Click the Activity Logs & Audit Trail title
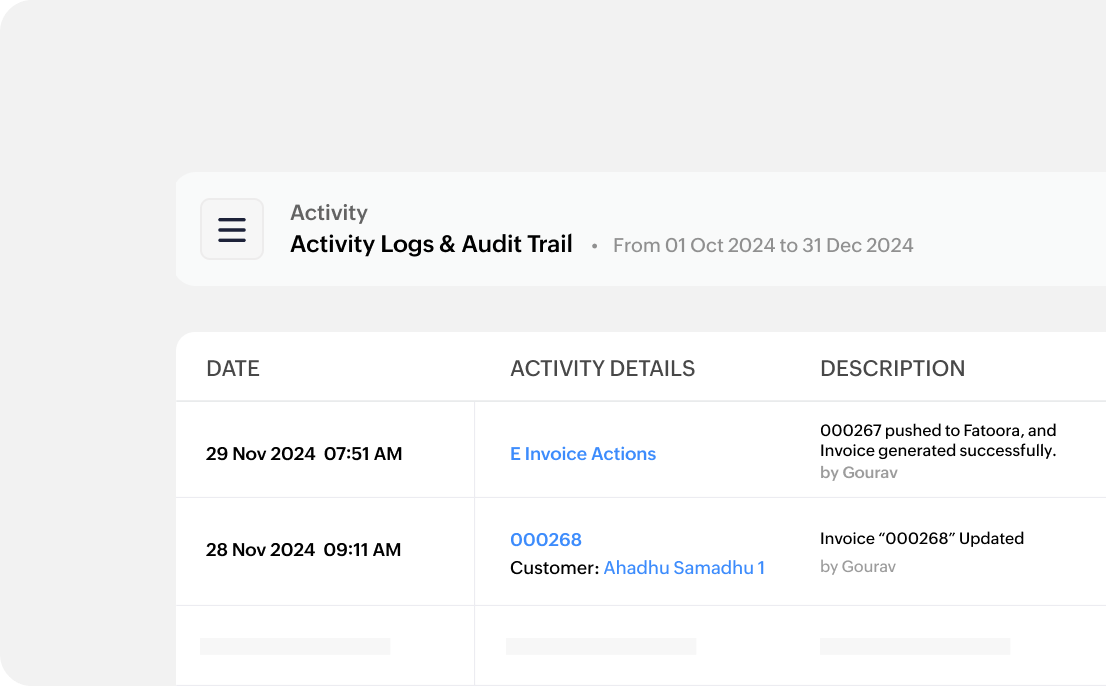Image resolution: width=1106 pixels, height=686 pixels. pos(431,244)
